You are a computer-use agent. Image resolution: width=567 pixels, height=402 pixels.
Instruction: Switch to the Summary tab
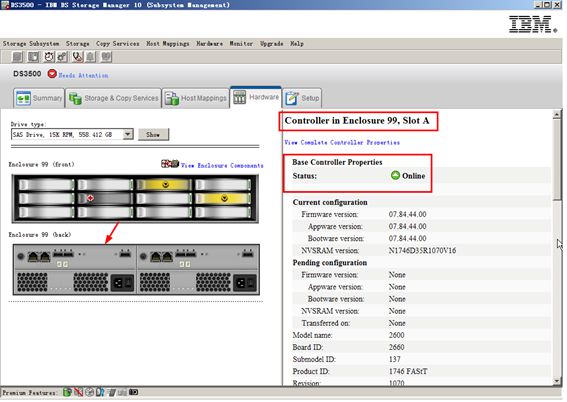(x=39, y=98)
